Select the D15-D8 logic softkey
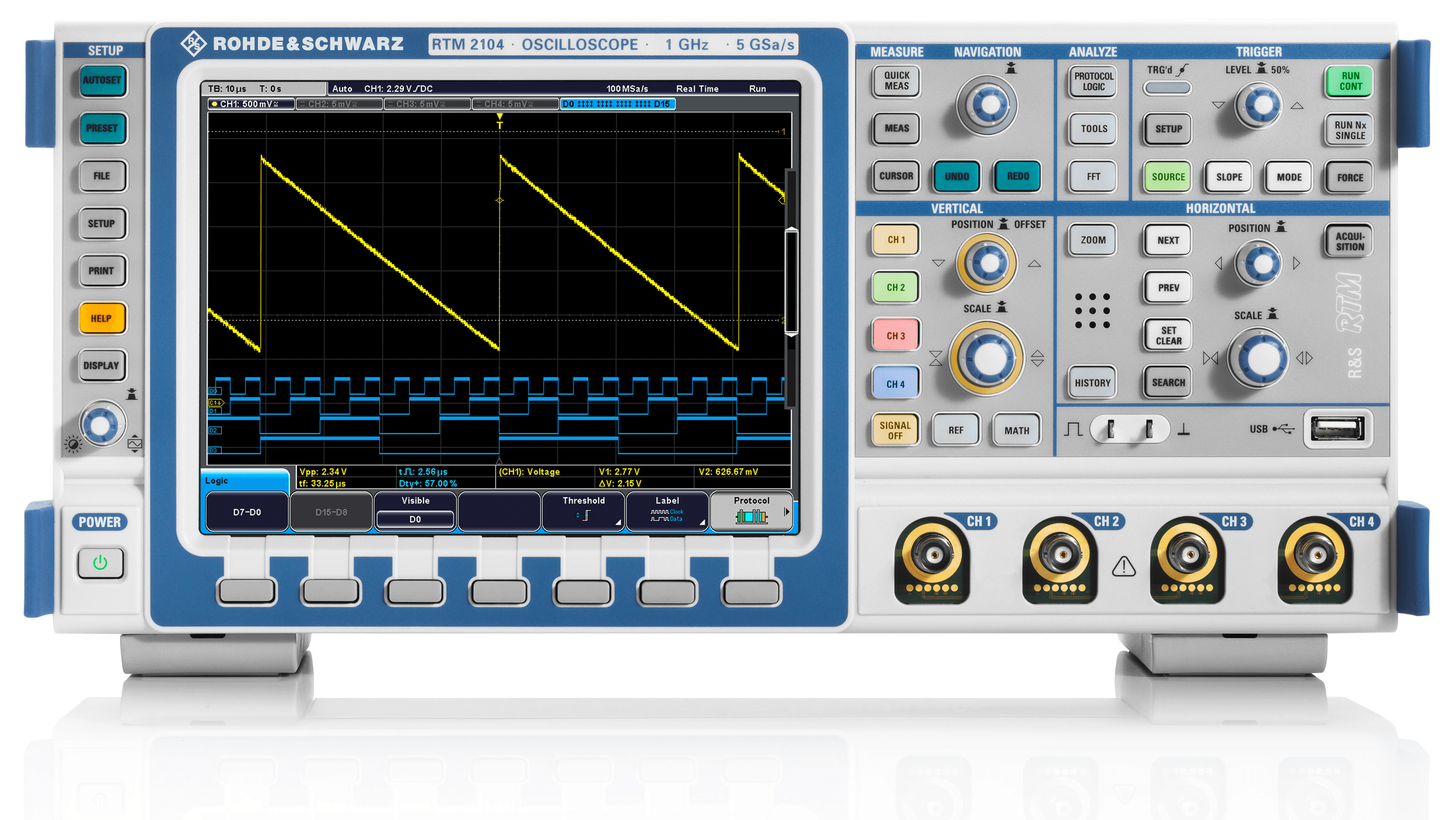Image resolution: width=1456 pixels, height=820 pixels. tap(331, 512)
